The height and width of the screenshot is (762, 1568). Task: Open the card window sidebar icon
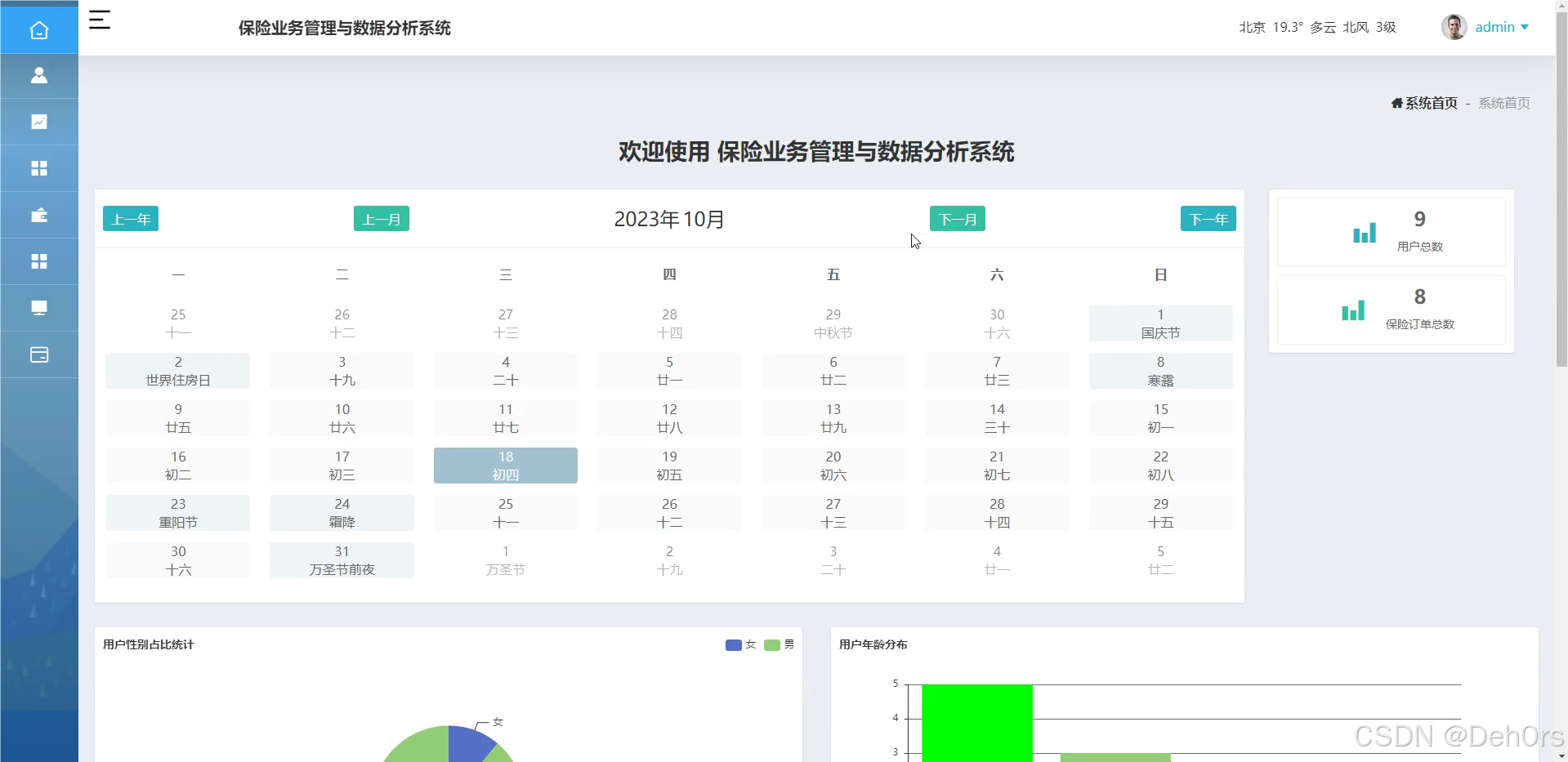pos(39,354)
